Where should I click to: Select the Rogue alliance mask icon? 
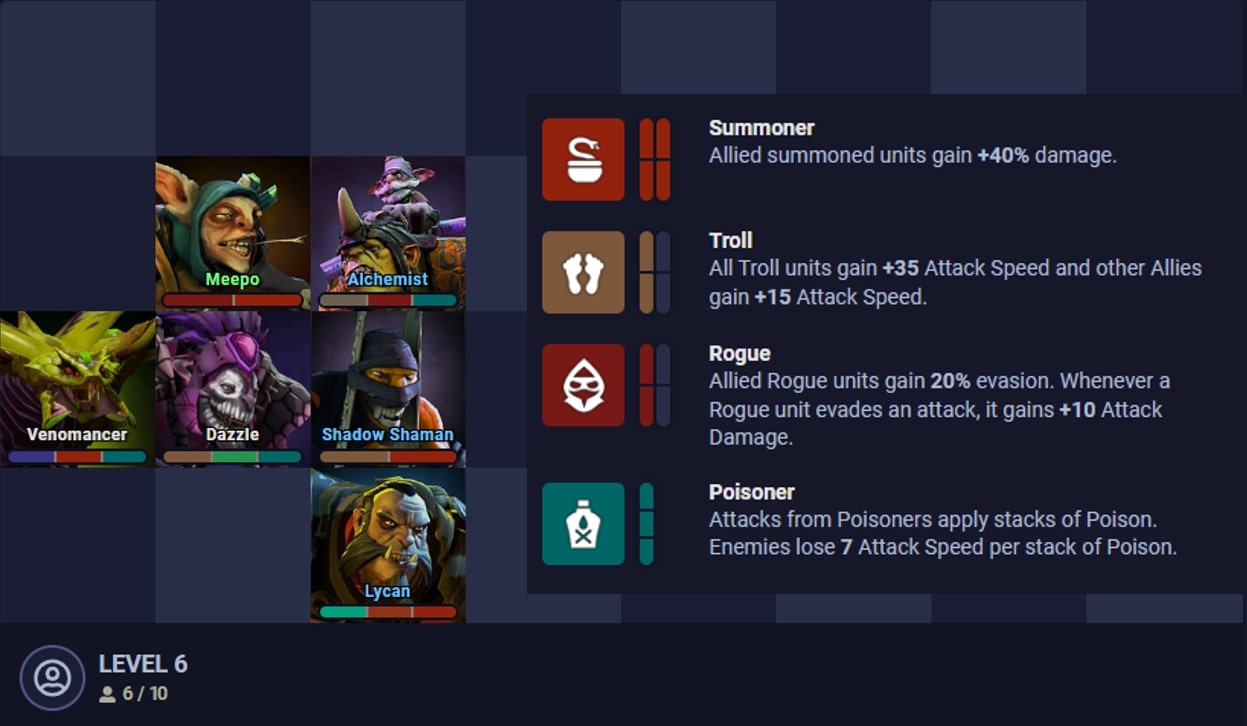click(x=583, y=385)
